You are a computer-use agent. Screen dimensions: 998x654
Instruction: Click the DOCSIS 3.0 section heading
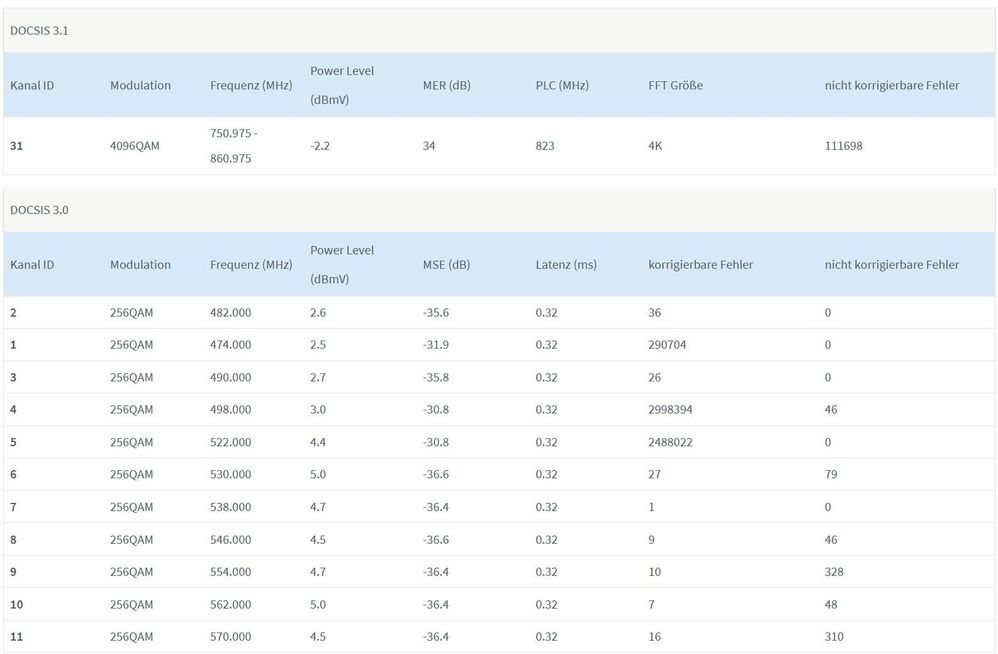pos(39,211)
